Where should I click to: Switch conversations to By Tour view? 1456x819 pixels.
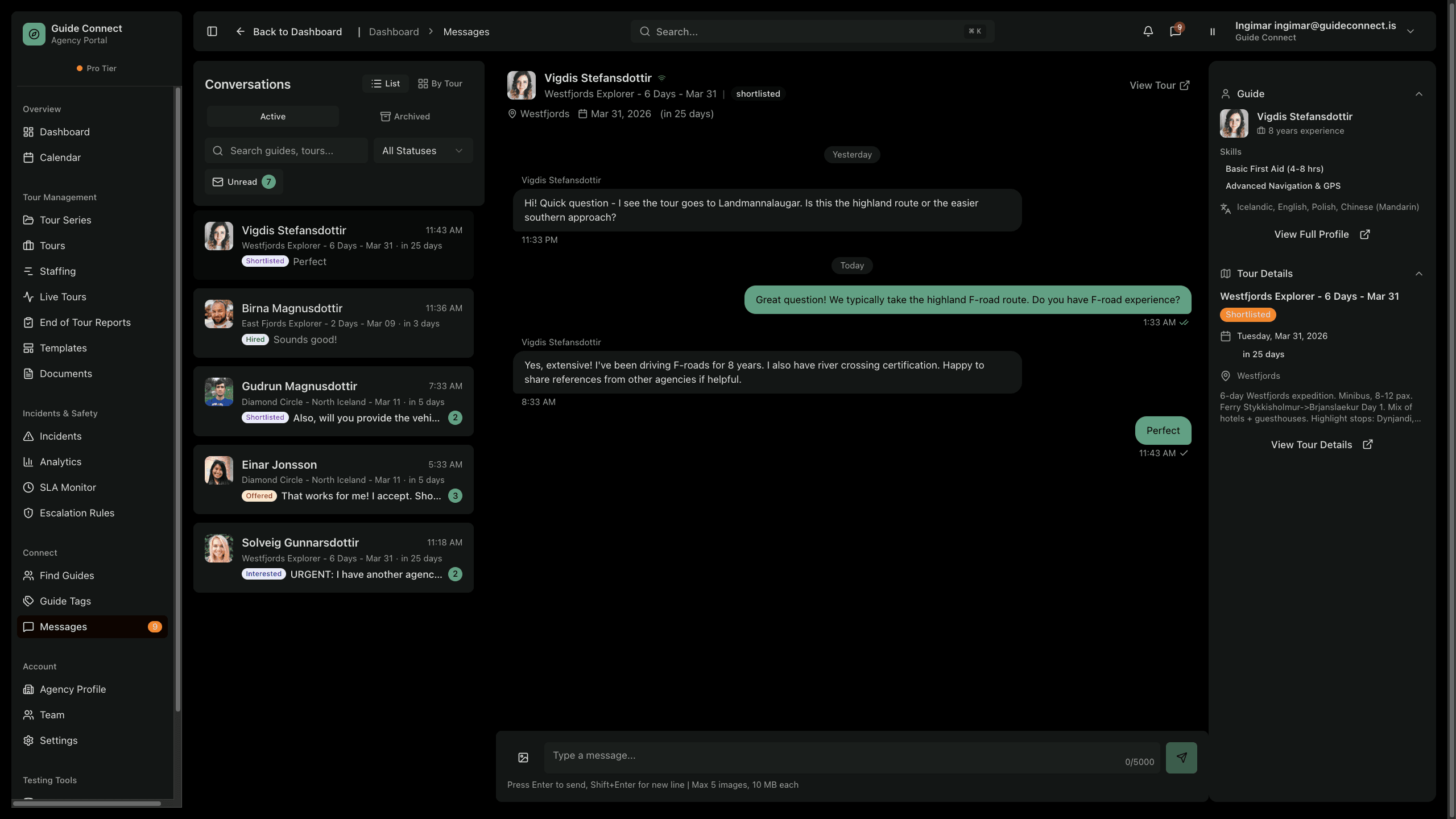[440, 83]
